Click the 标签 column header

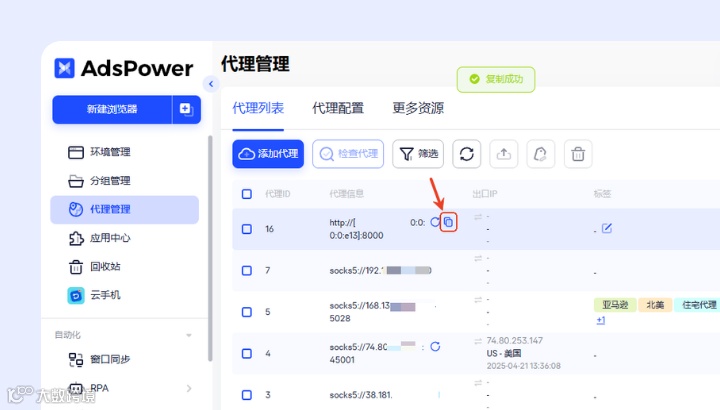pos(602,194)
